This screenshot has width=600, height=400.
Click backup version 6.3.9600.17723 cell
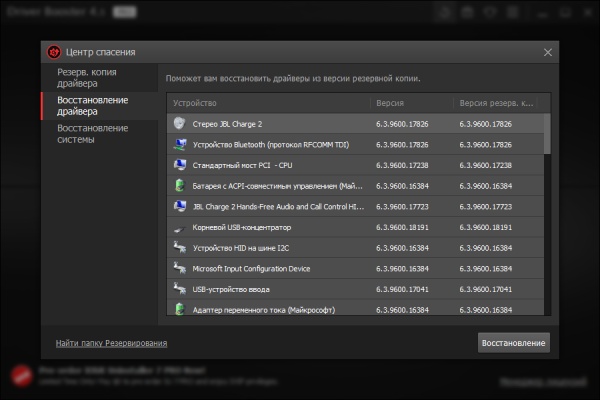[x=485, y=207]
